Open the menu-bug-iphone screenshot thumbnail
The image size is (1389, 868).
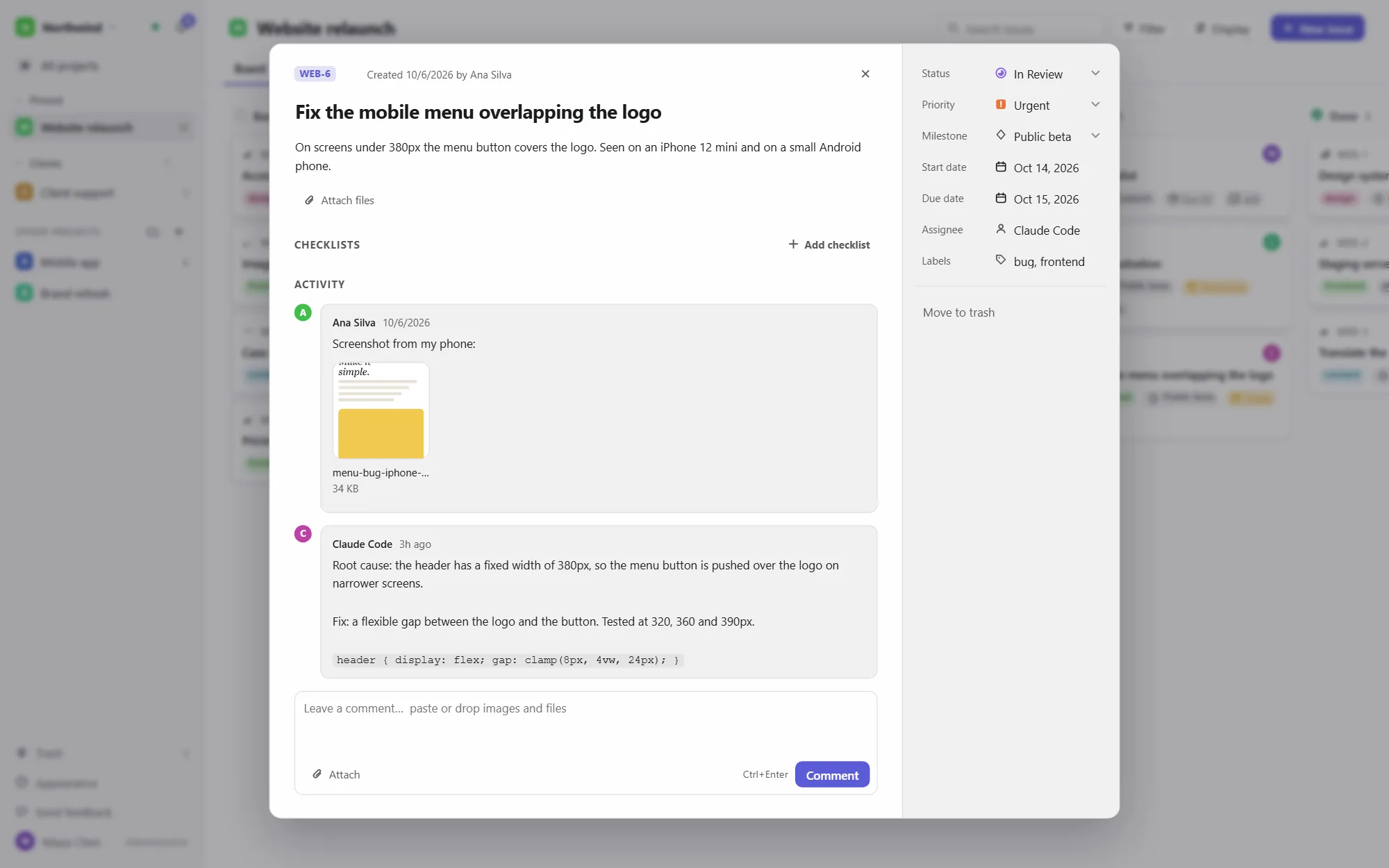381,410
